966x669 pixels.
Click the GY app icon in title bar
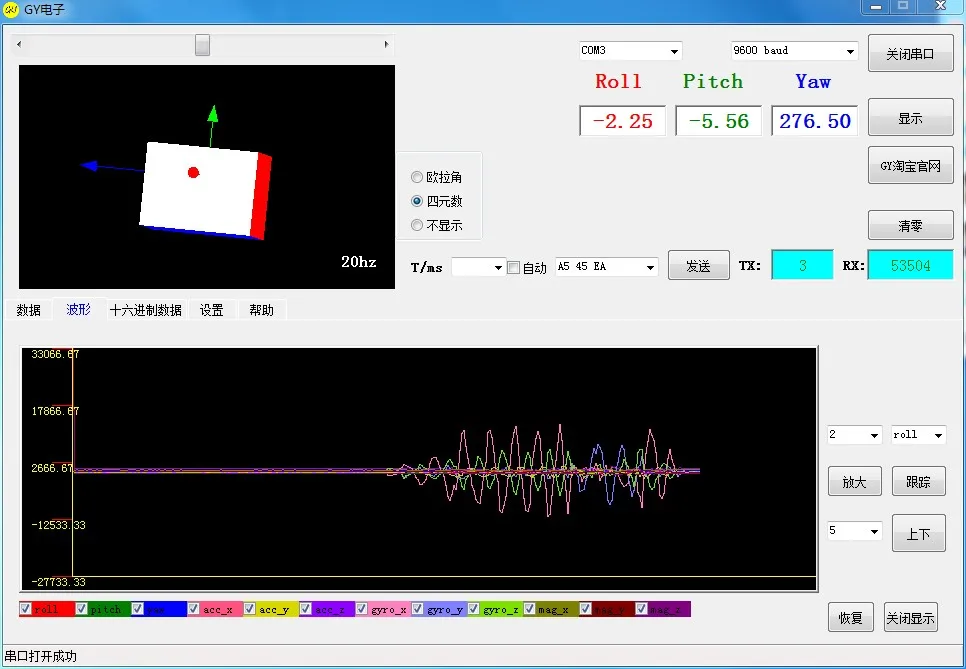pos(10,9)
